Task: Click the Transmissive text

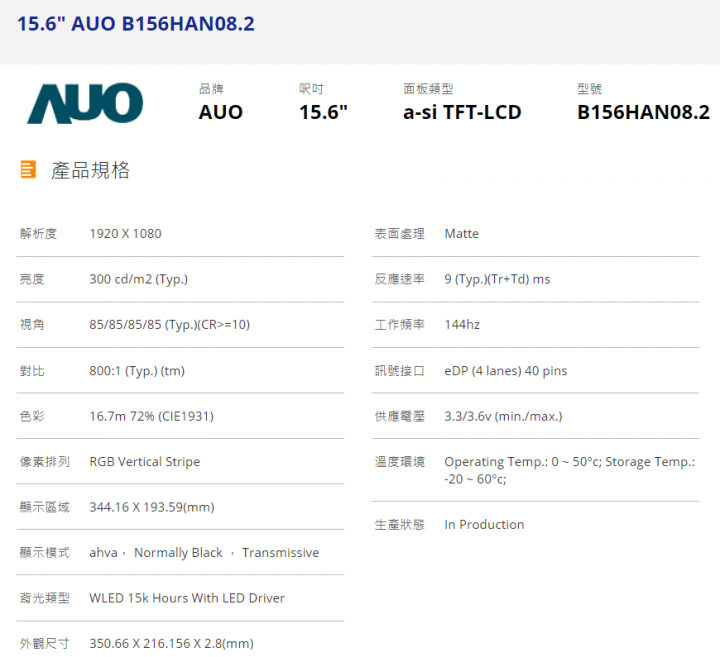Action: pyautogui.click(x=281, y=552)
